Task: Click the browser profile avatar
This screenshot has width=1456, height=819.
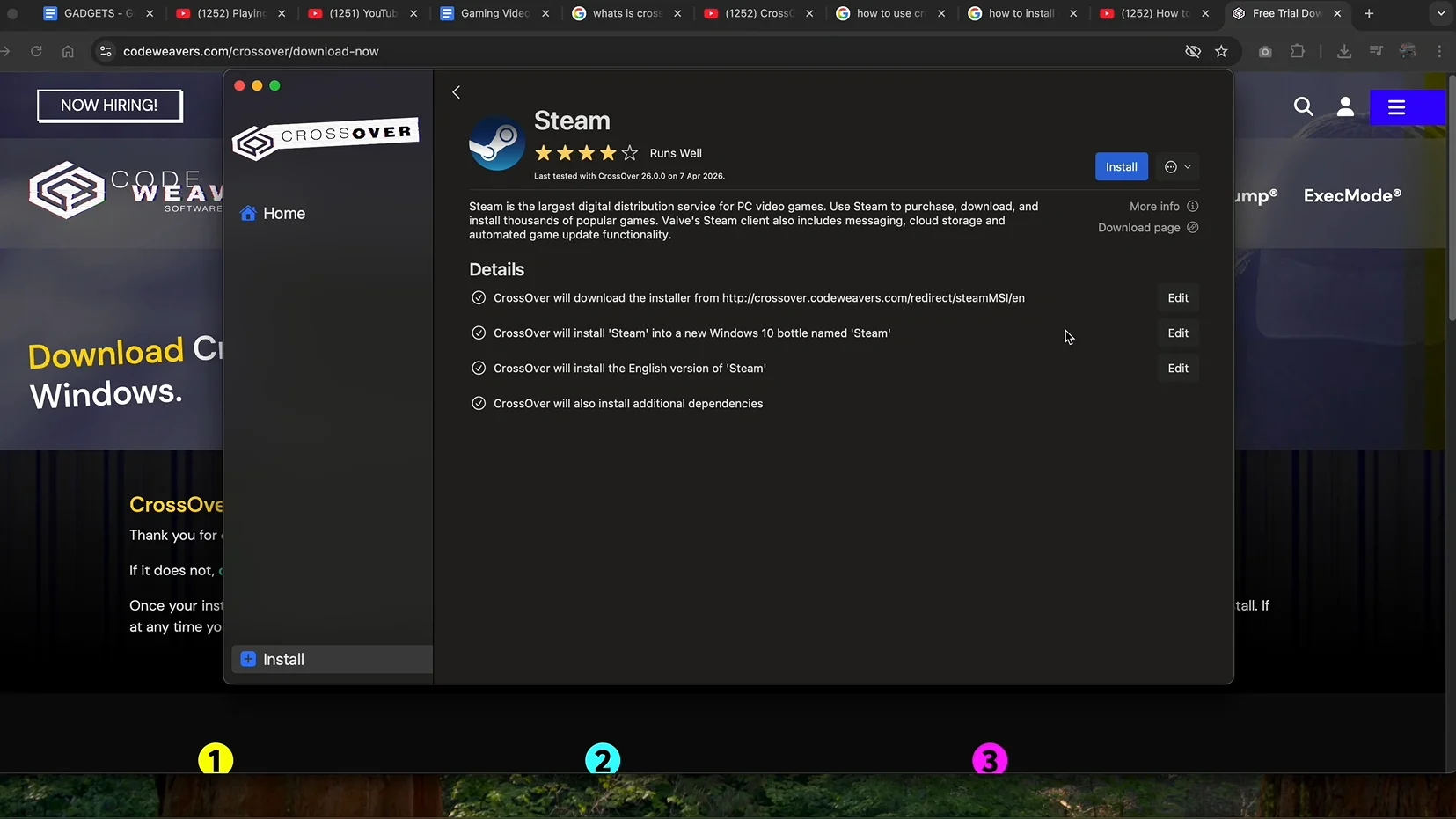Action: 1408,51
